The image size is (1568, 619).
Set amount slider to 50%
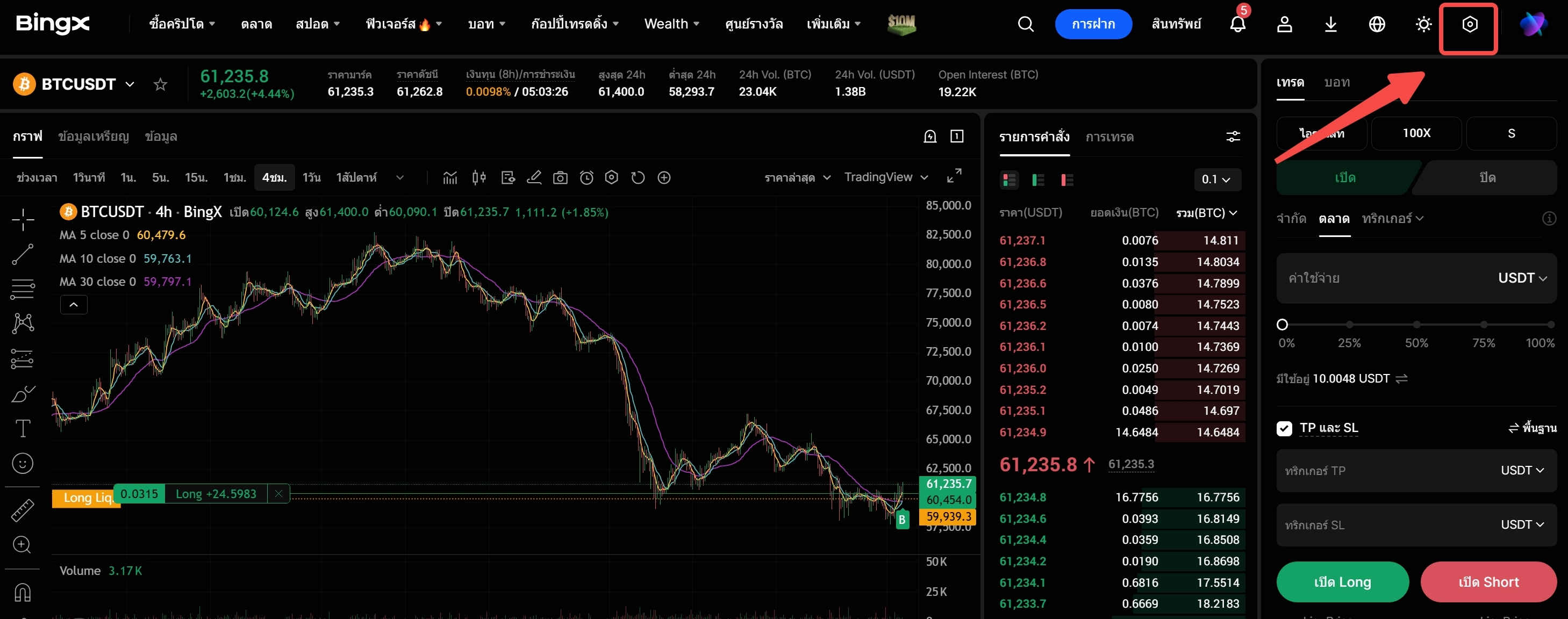(x=1416, y=325)
